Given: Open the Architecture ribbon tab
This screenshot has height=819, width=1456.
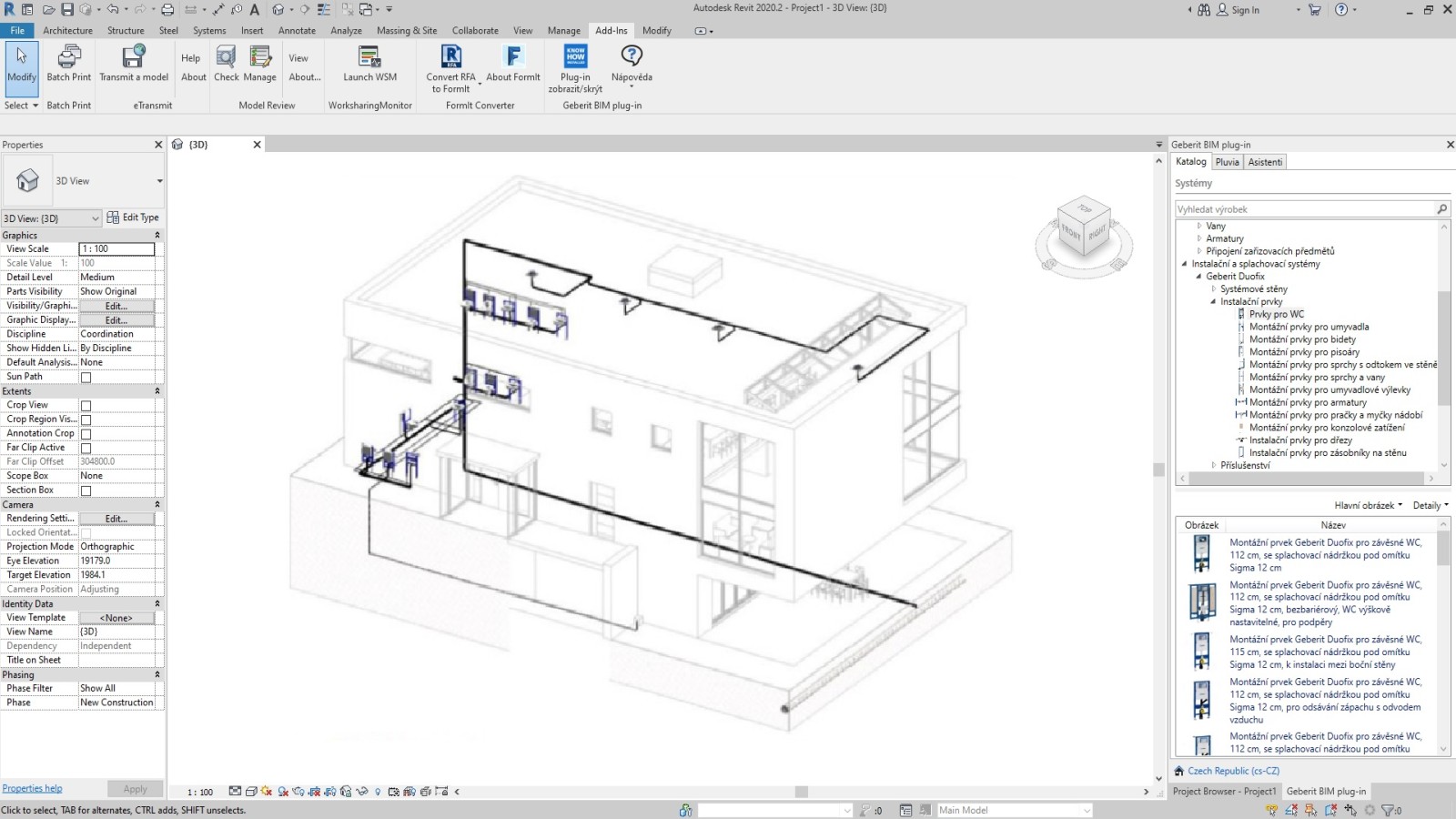Looking at the screenshot, I should 67,30.
